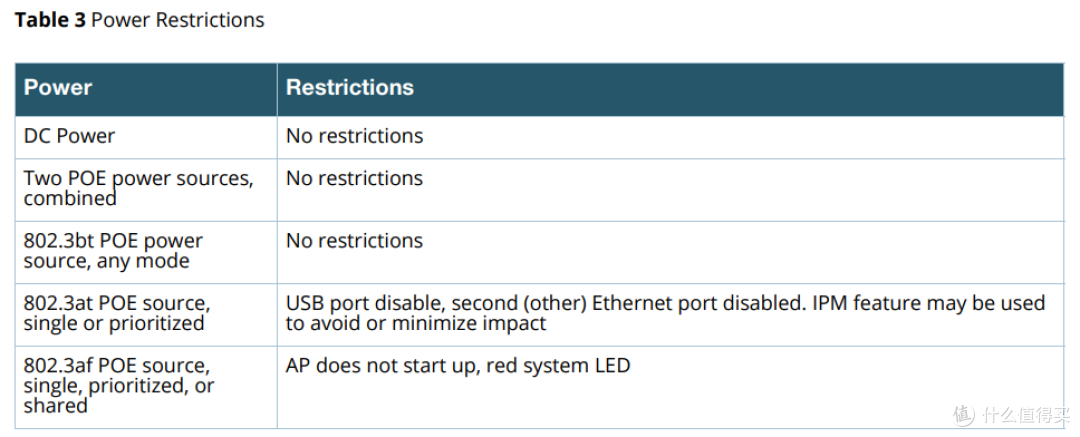
Task: Click the watermark Chinese text
Action: (1028, 414)
